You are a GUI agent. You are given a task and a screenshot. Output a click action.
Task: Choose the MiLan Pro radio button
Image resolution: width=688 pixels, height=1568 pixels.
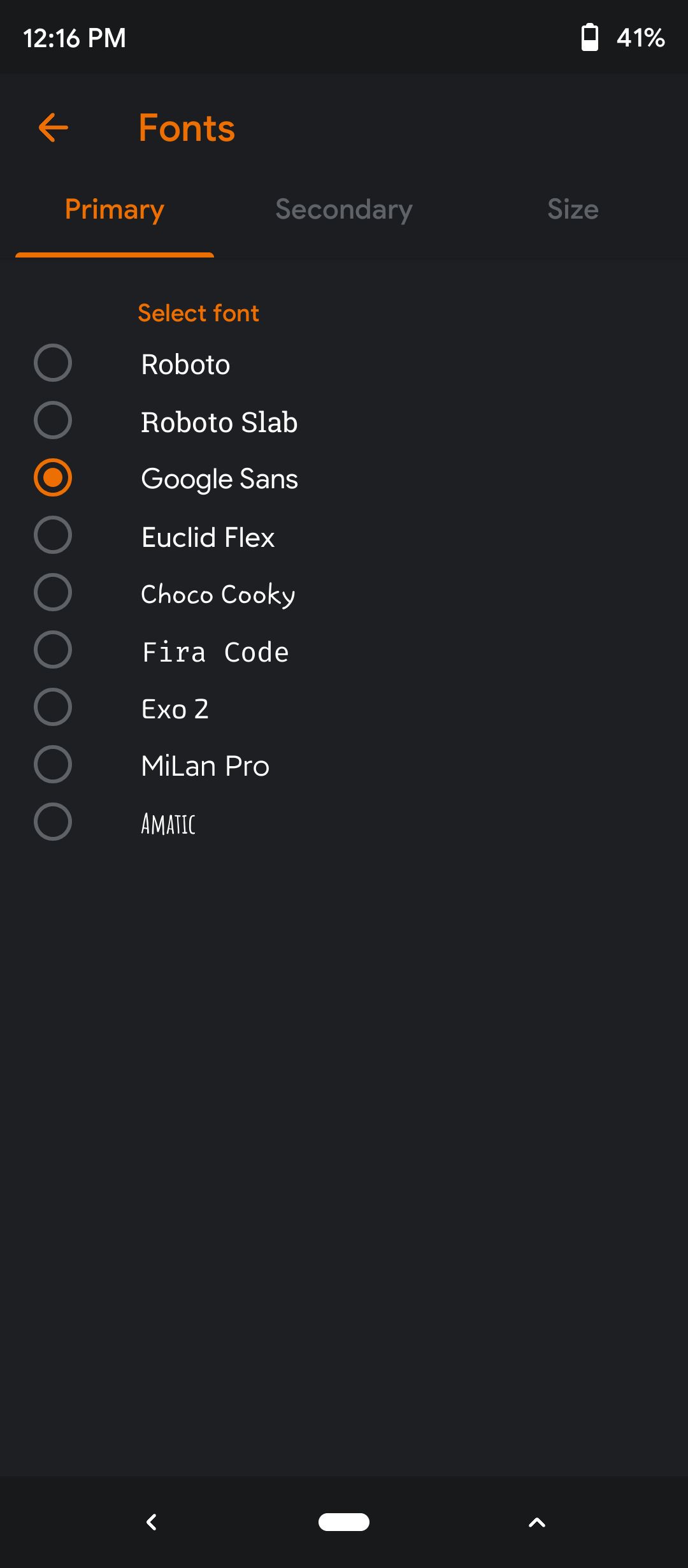point(53,765)
